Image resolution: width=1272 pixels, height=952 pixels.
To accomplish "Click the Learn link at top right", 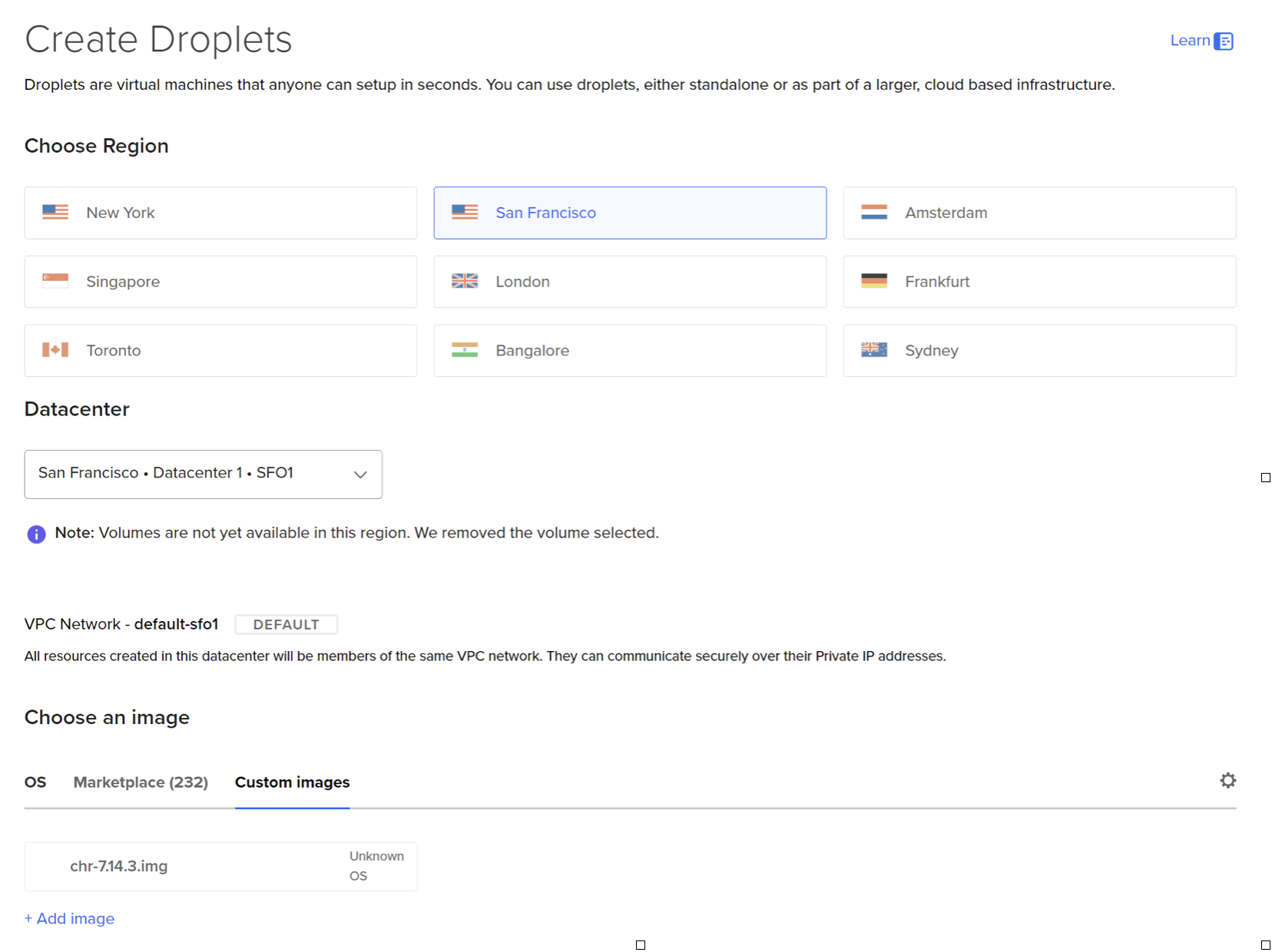I will (x=1190, y=40).
